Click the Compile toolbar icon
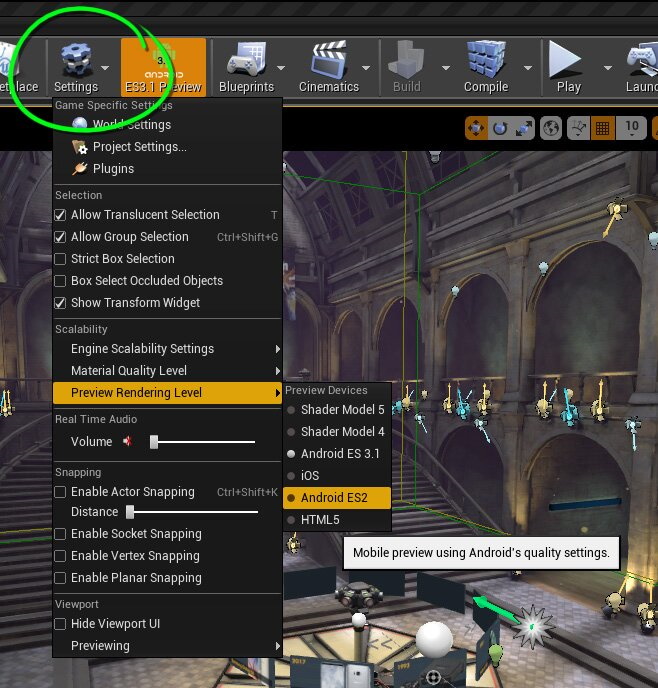The height and width of the screenshot is (688, 658). point(486,62)
